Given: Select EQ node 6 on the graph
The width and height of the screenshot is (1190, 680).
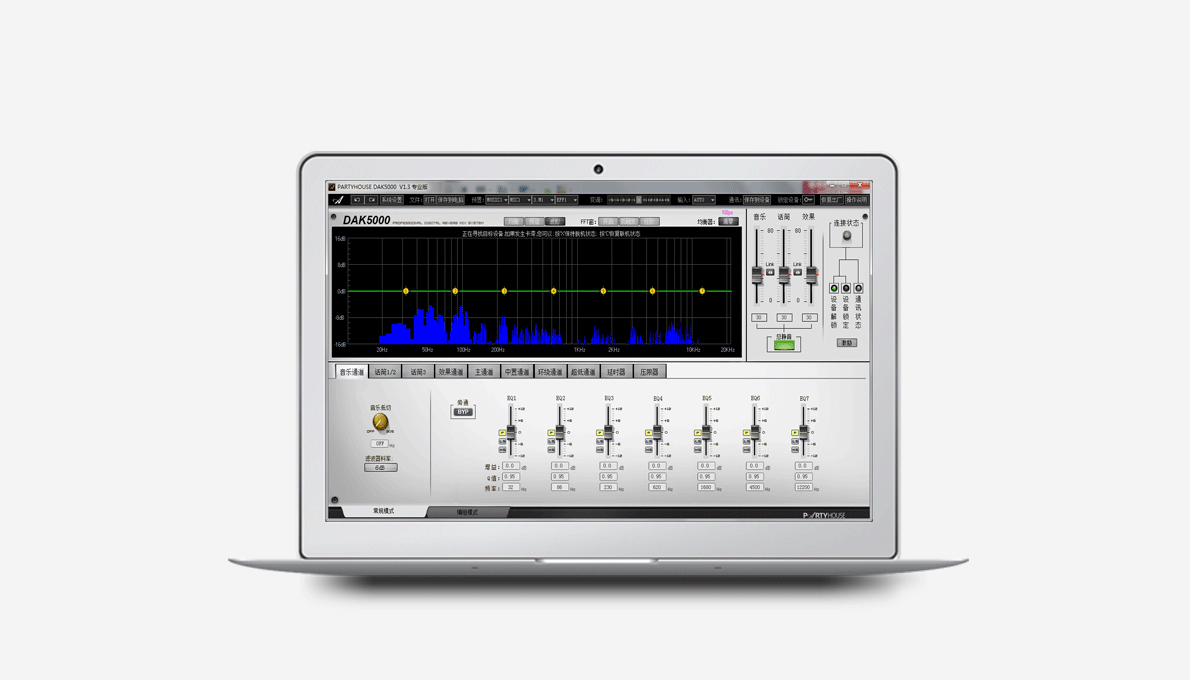Looking at the screenshot, I should (653, 291).
